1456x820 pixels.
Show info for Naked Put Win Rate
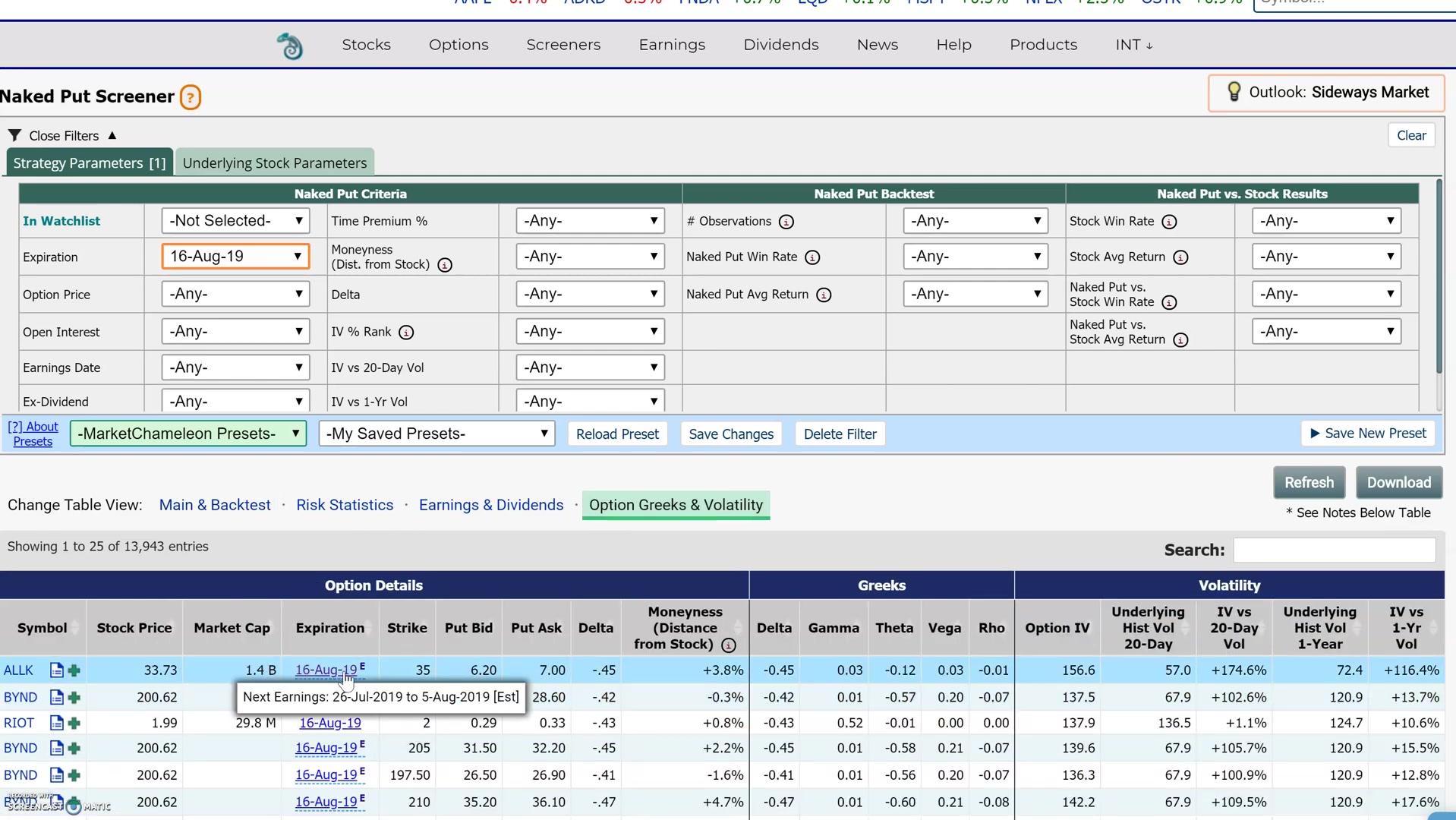pyautogui.click(x=812, y=257)
